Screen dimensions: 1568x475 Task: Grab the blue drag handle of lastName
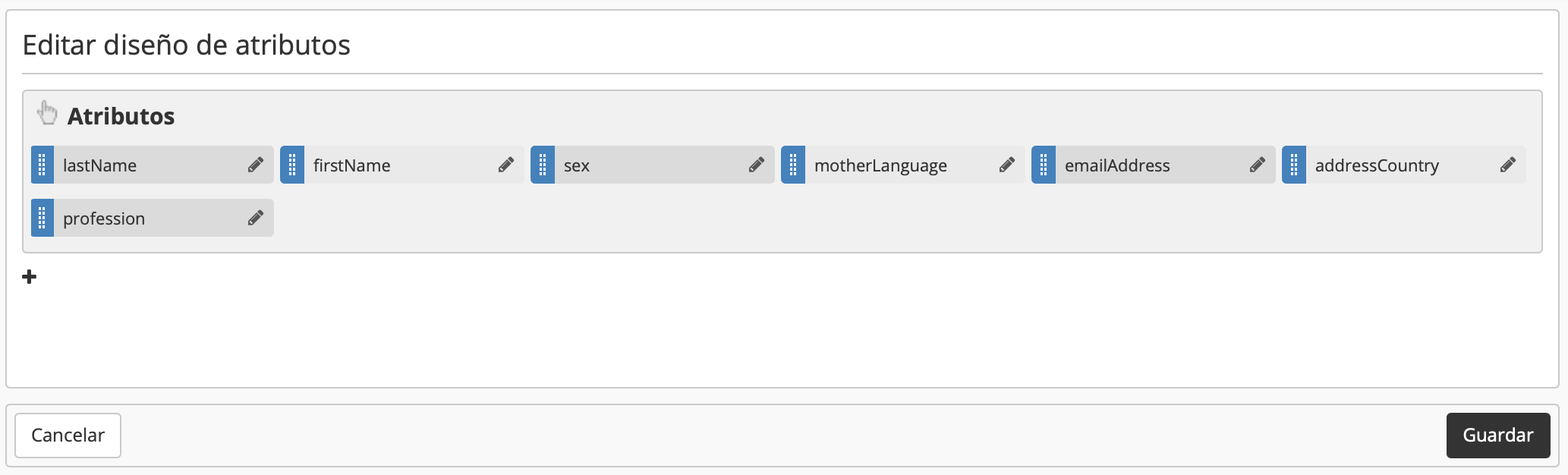[x=43, y=165]
